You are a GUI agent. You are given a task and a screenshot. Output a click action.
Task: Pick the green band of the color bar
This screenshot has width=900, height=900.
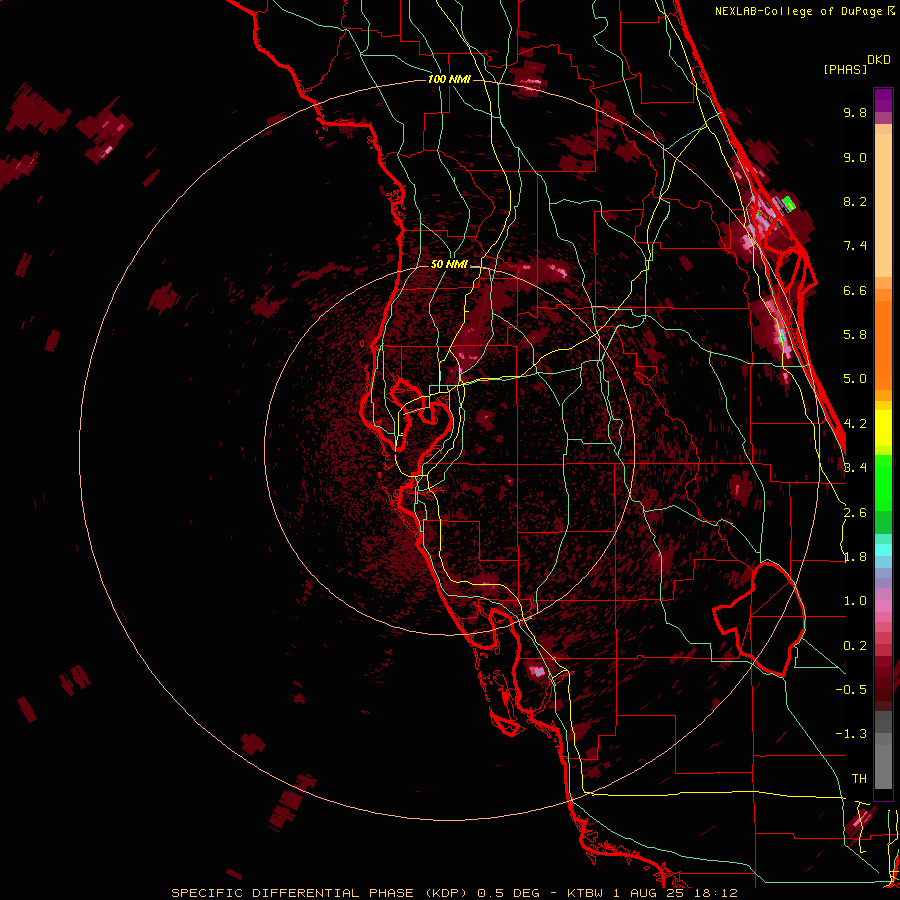pyautogui.click(x=883, y=482)
